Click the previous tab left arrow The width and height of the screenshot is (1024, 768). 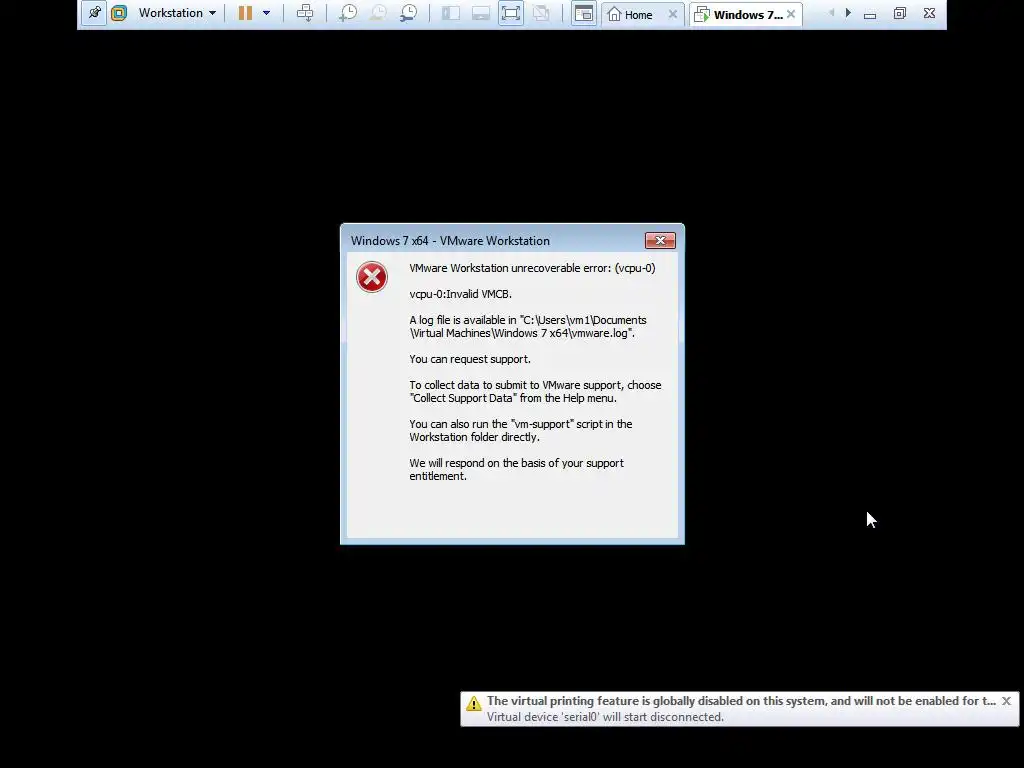[x=831, y=13]
